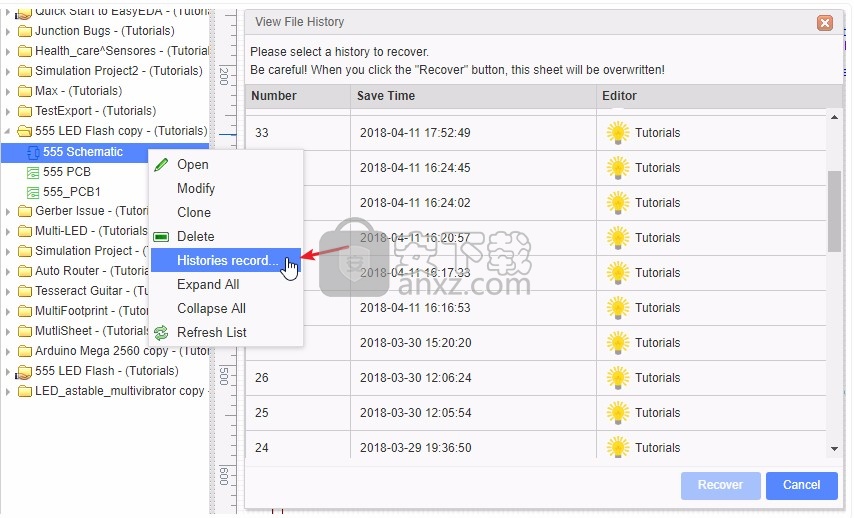Viewport: 854px width, 518px height.
Task: Click the history list scrollbar thumb
Action: 834,210
